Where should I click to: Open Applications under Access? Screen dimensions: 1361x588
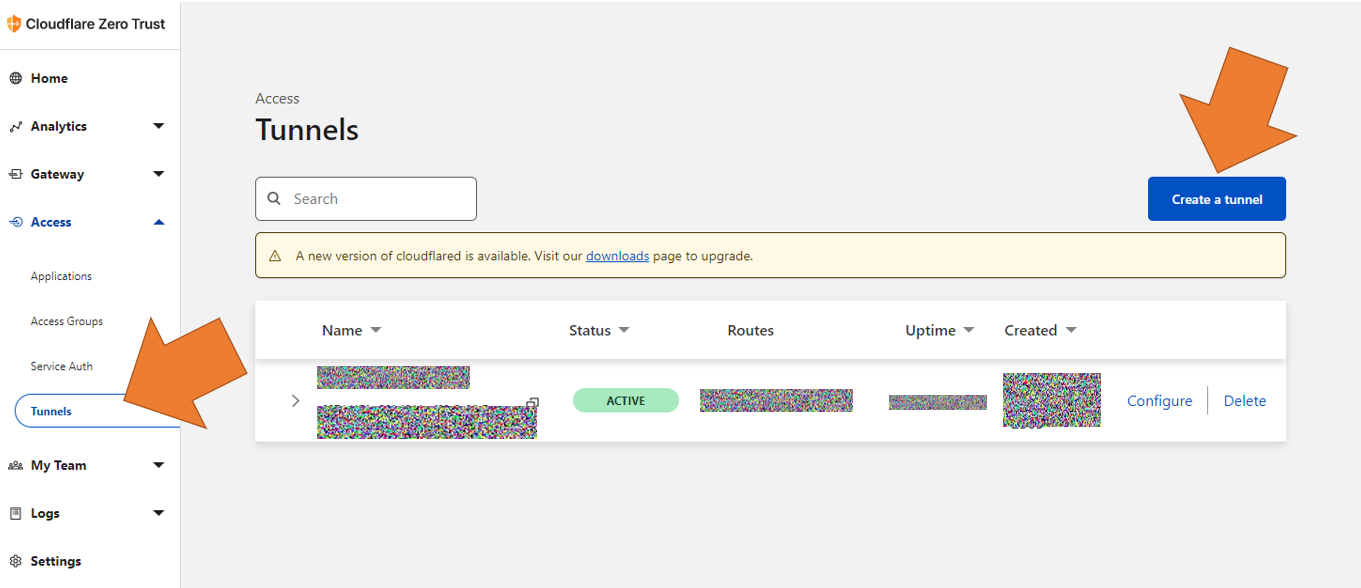(x=61, y=276)
